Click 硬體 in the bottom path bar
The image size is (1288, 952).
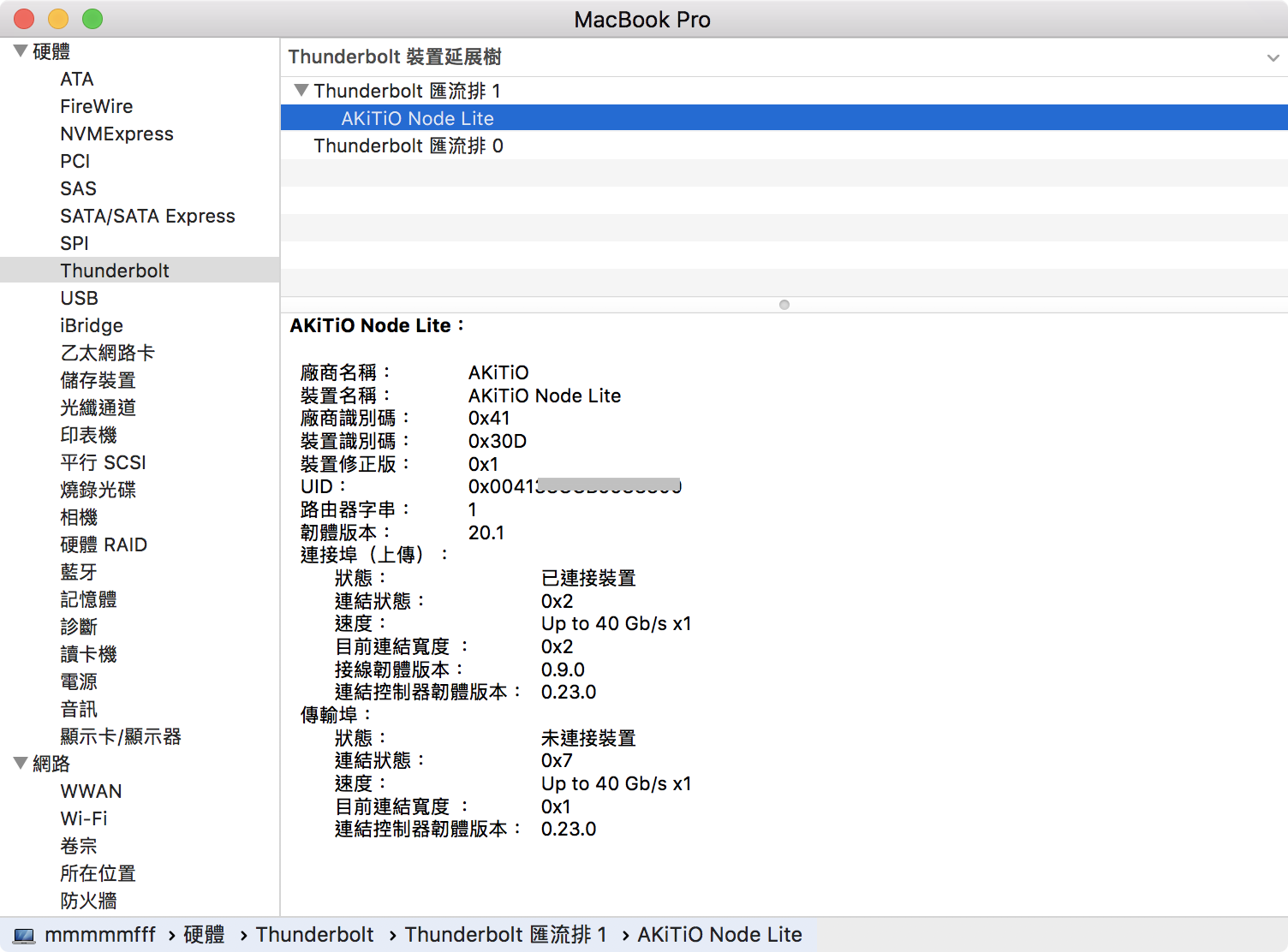pyautogui.click(x=204, y=935)
